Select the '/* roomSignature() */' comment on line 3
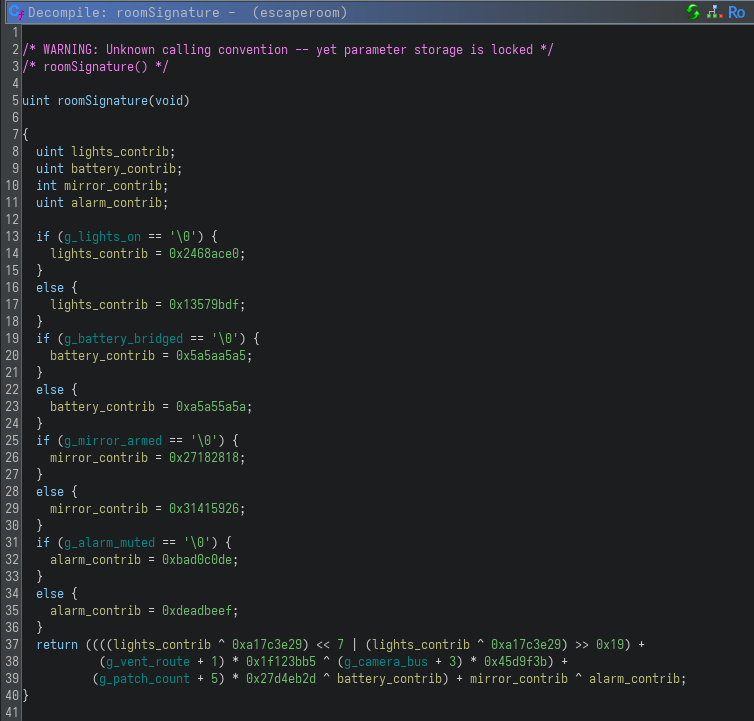 95,66
